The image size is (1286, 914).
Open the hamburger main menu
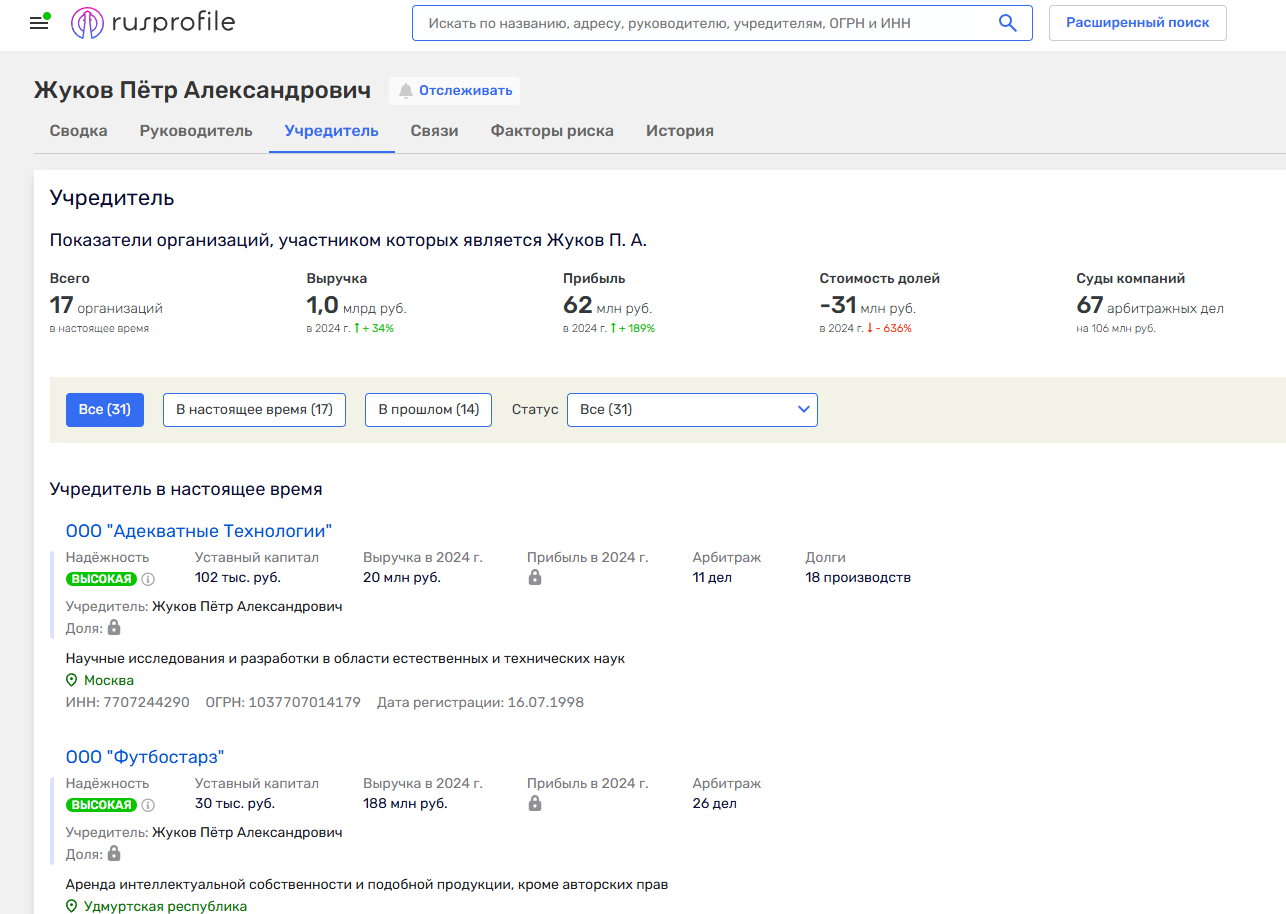pyautogui.click(x=39, y=23)
